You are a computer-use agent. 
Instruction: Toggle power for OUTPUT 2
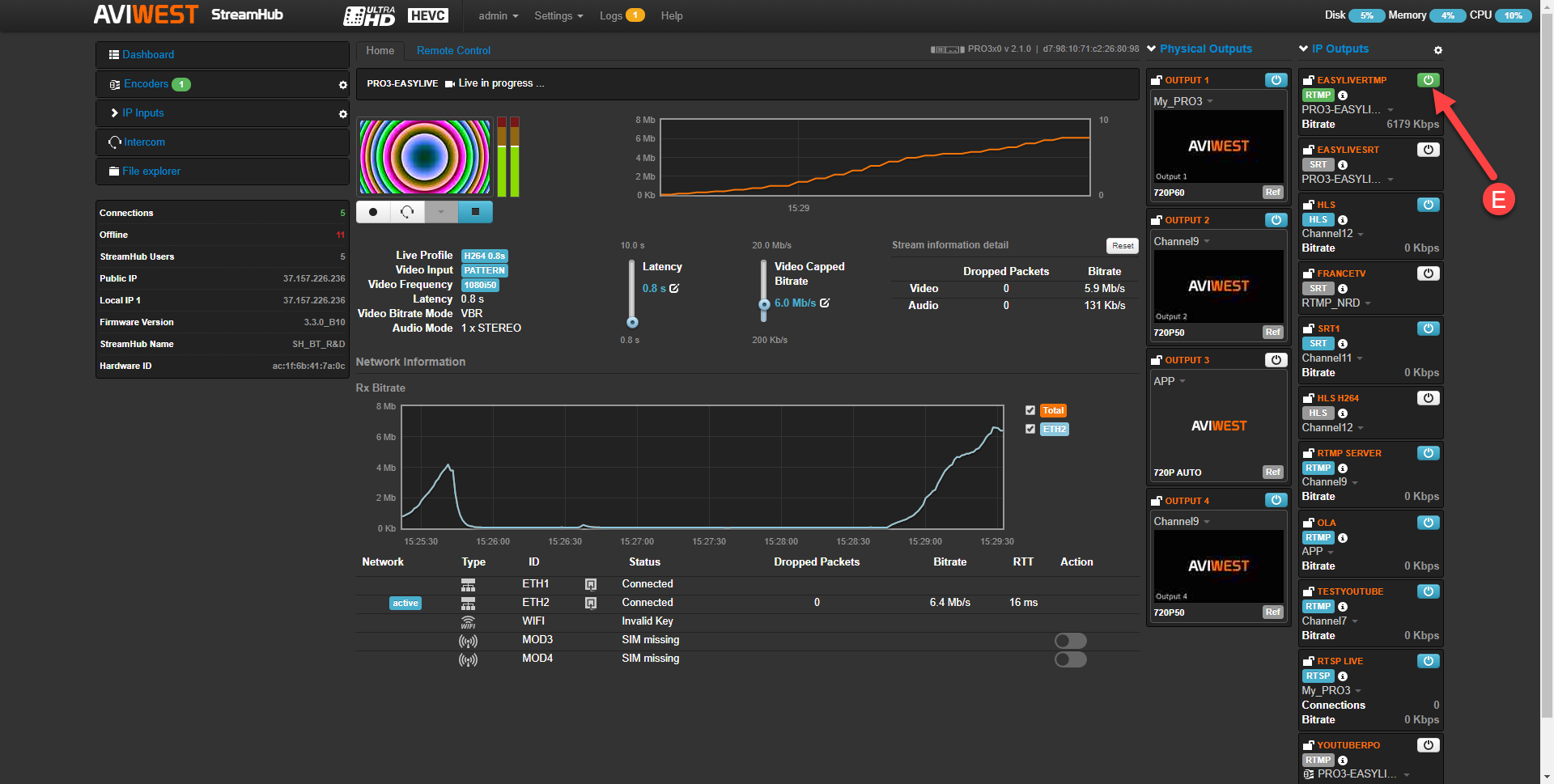pyautogui.click(x=1276, y=220)
